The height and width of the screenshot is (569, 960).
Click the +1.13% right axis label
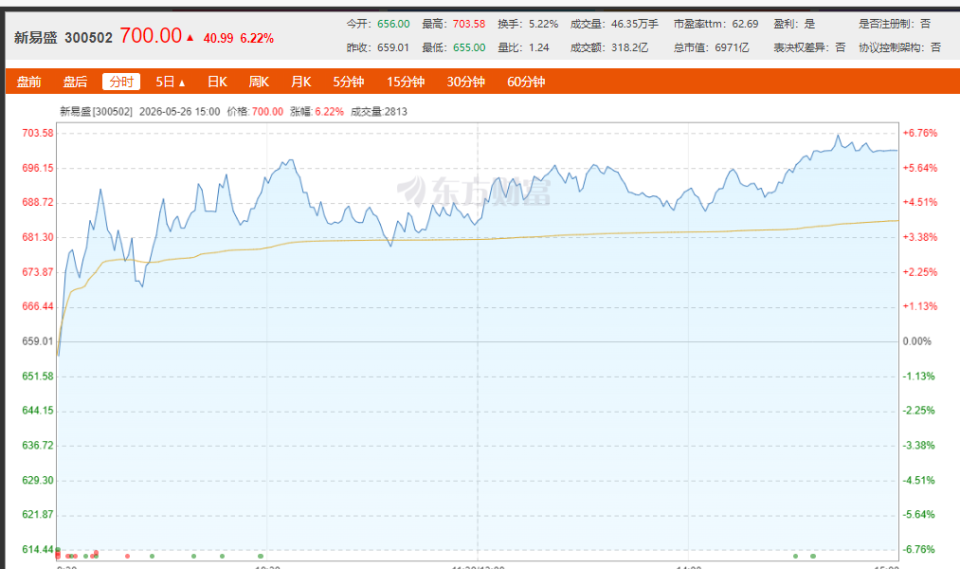pos(920,306)
